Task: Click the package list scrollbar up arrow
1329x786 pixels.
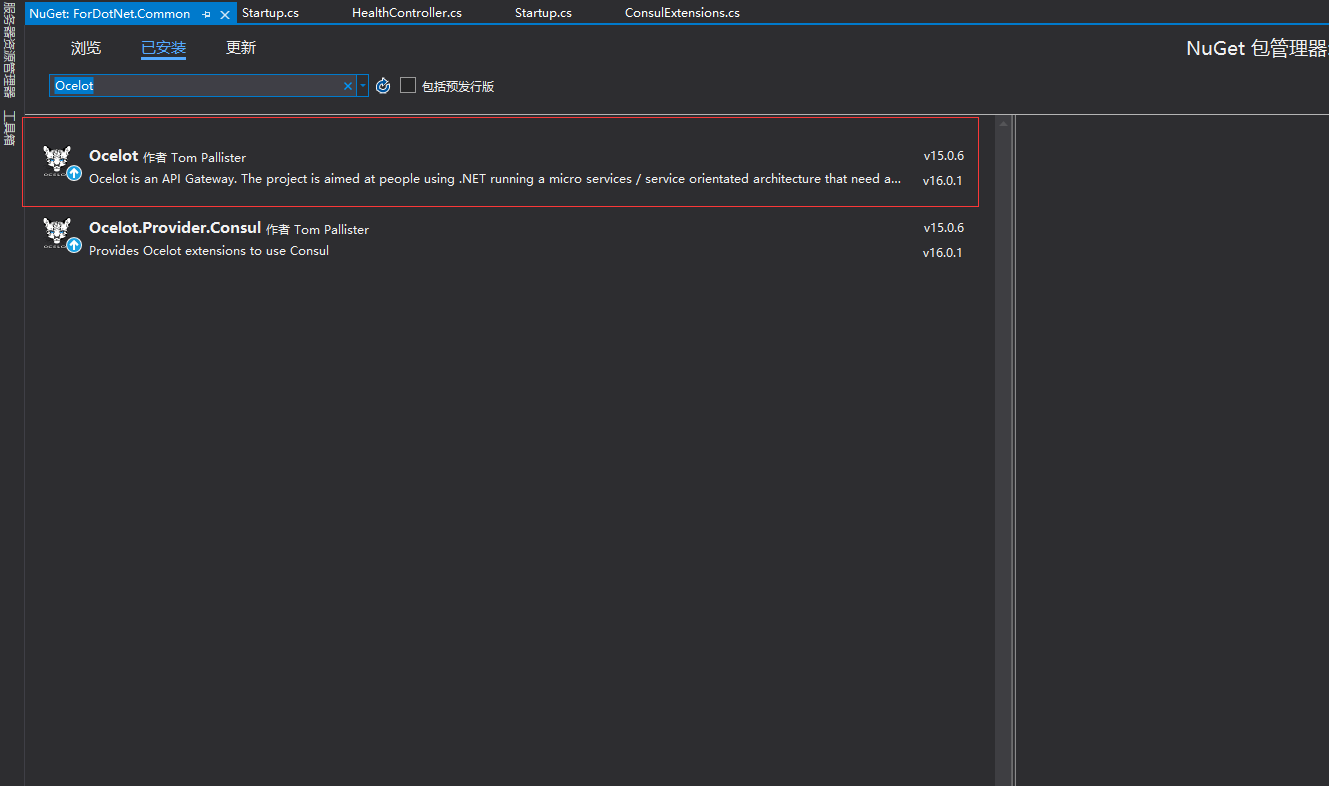Action: (1003, 124)
